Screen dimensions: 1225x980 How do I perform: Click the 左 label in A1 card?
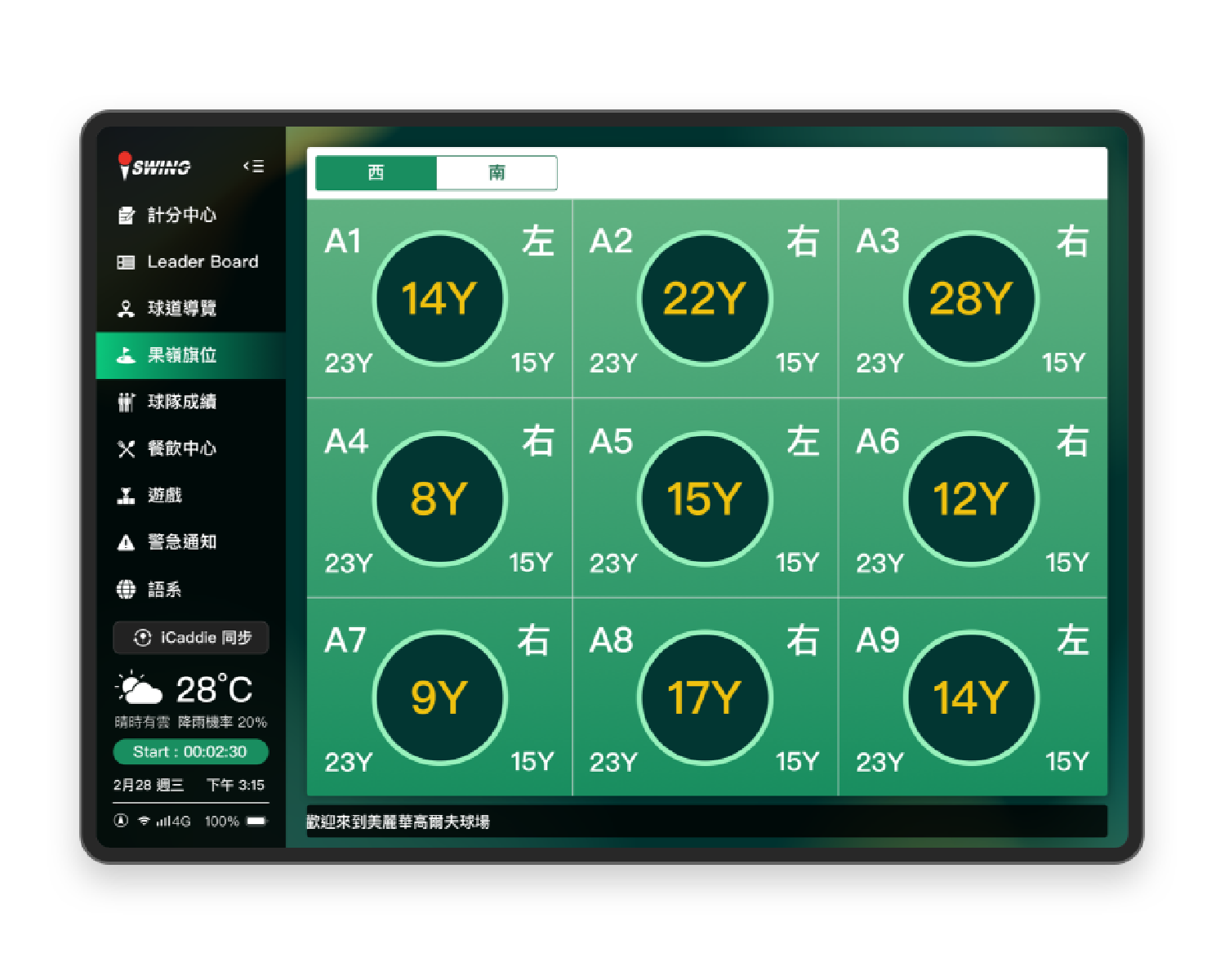tap(538, 242)
